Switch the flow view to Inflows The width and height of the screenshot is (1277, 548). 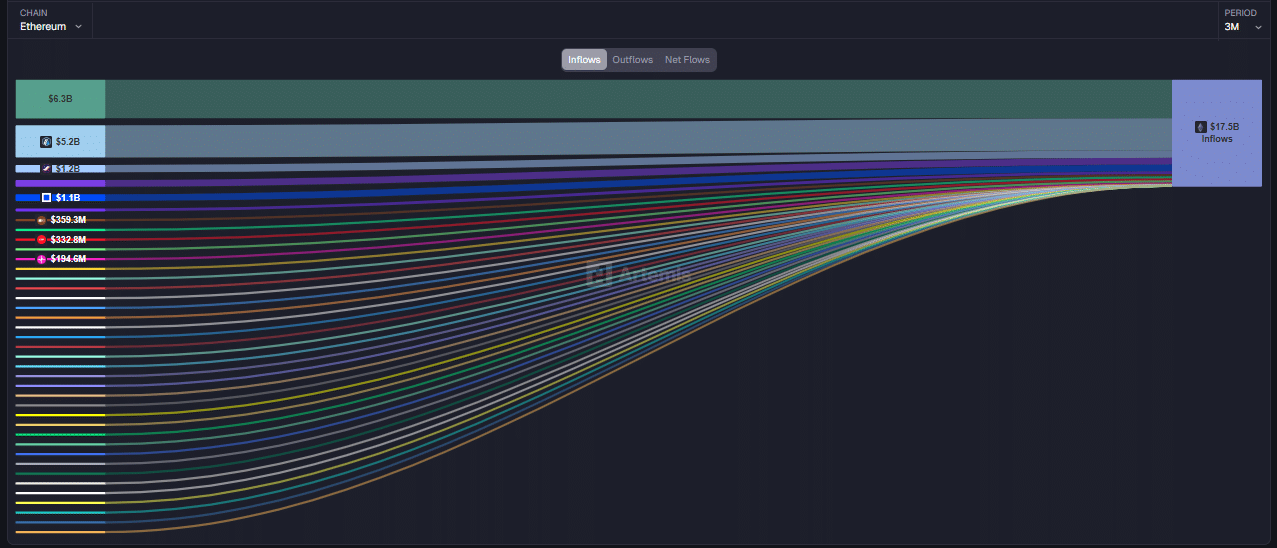click(x=584, y=60)
